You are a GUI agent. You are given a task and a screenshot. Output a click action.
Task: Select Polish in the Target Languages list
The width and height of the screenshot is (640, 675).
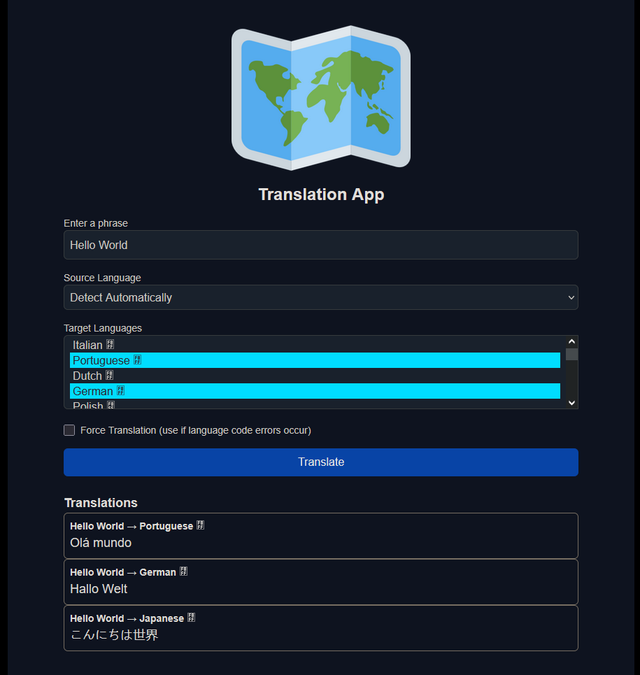(x=315, y=404)
